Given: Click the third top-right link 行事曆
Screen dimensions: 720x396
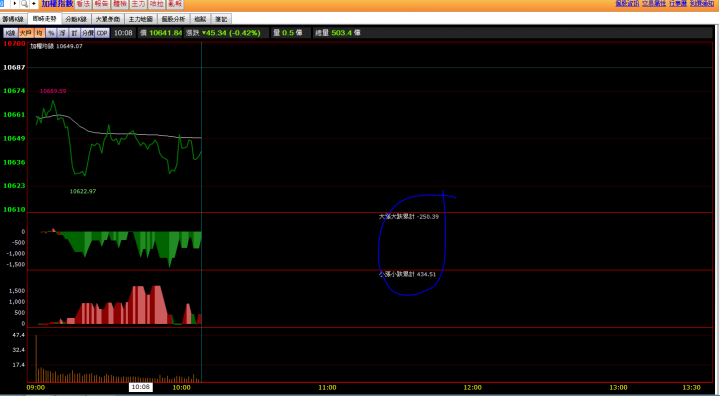Looking at the screenshot, I should coord(678,3).
